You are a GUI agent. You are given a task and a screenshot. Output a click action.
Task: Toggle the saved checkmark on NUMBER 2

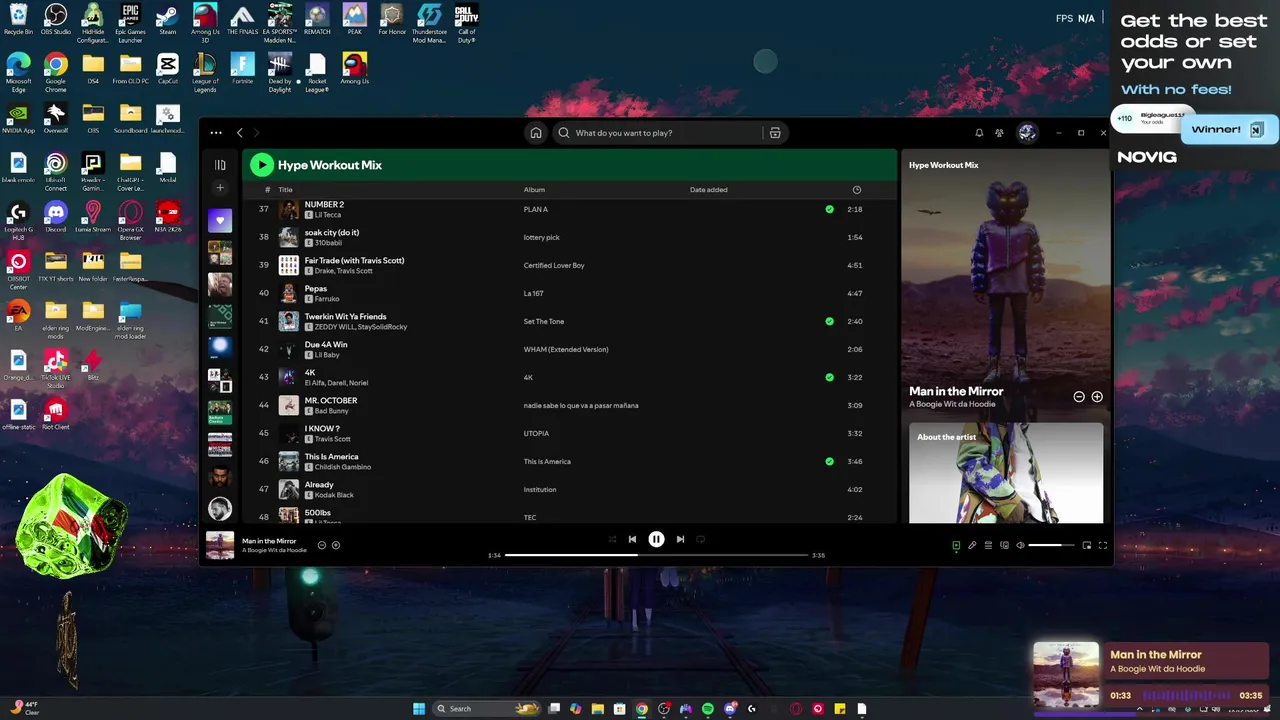[829, 209]
